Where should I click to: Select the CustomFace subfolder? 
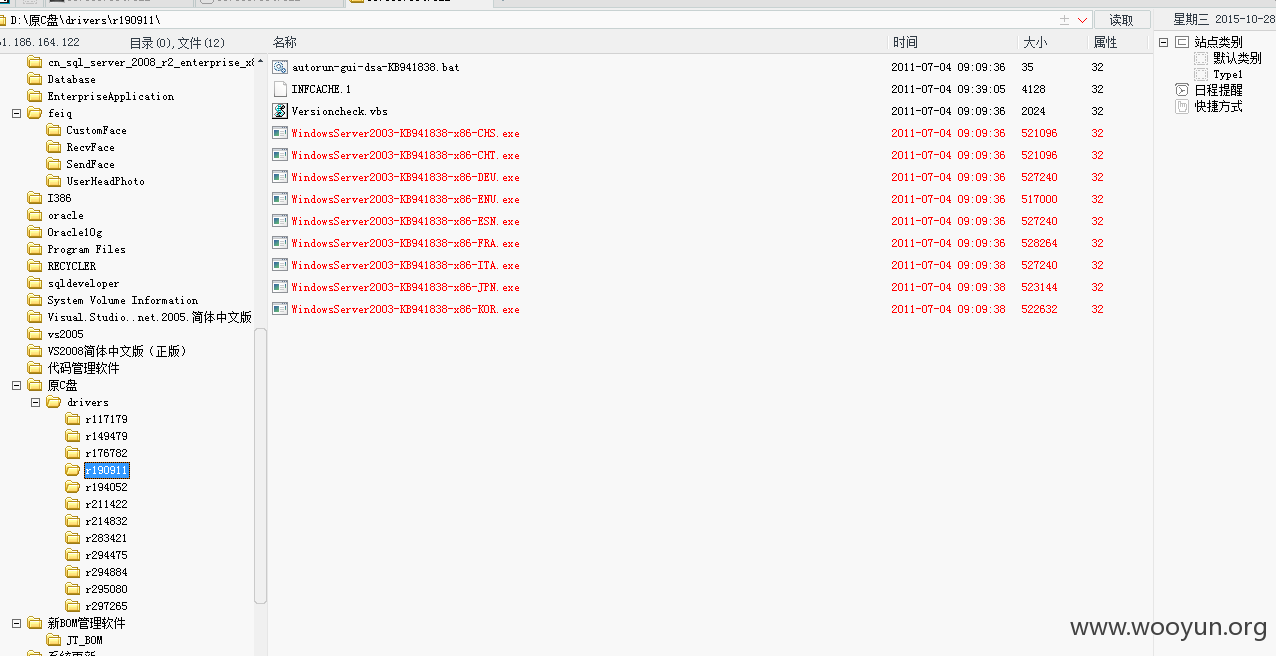96,130
